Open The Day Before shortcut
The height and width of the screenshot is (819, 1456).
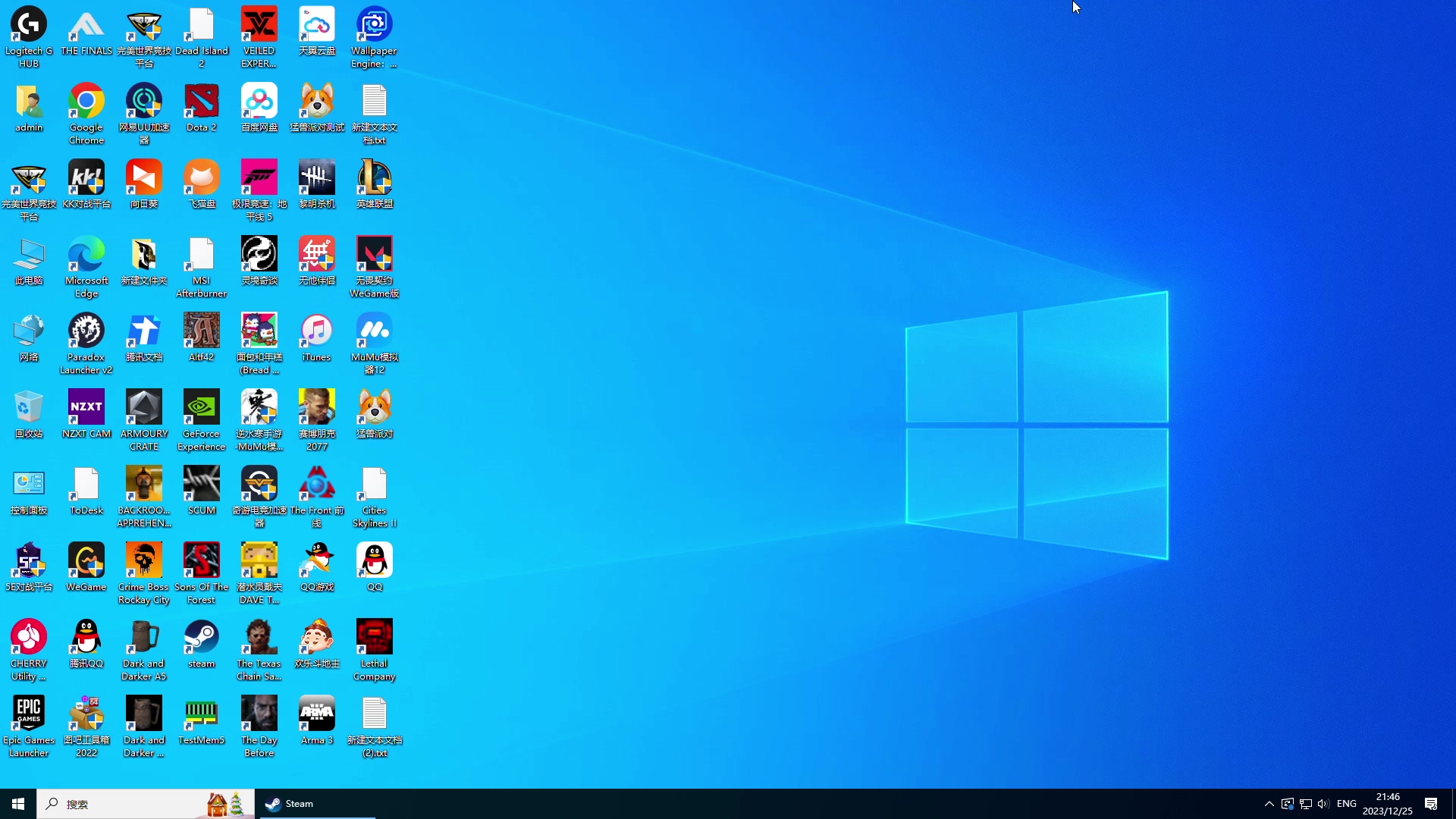tap(259, 726)
